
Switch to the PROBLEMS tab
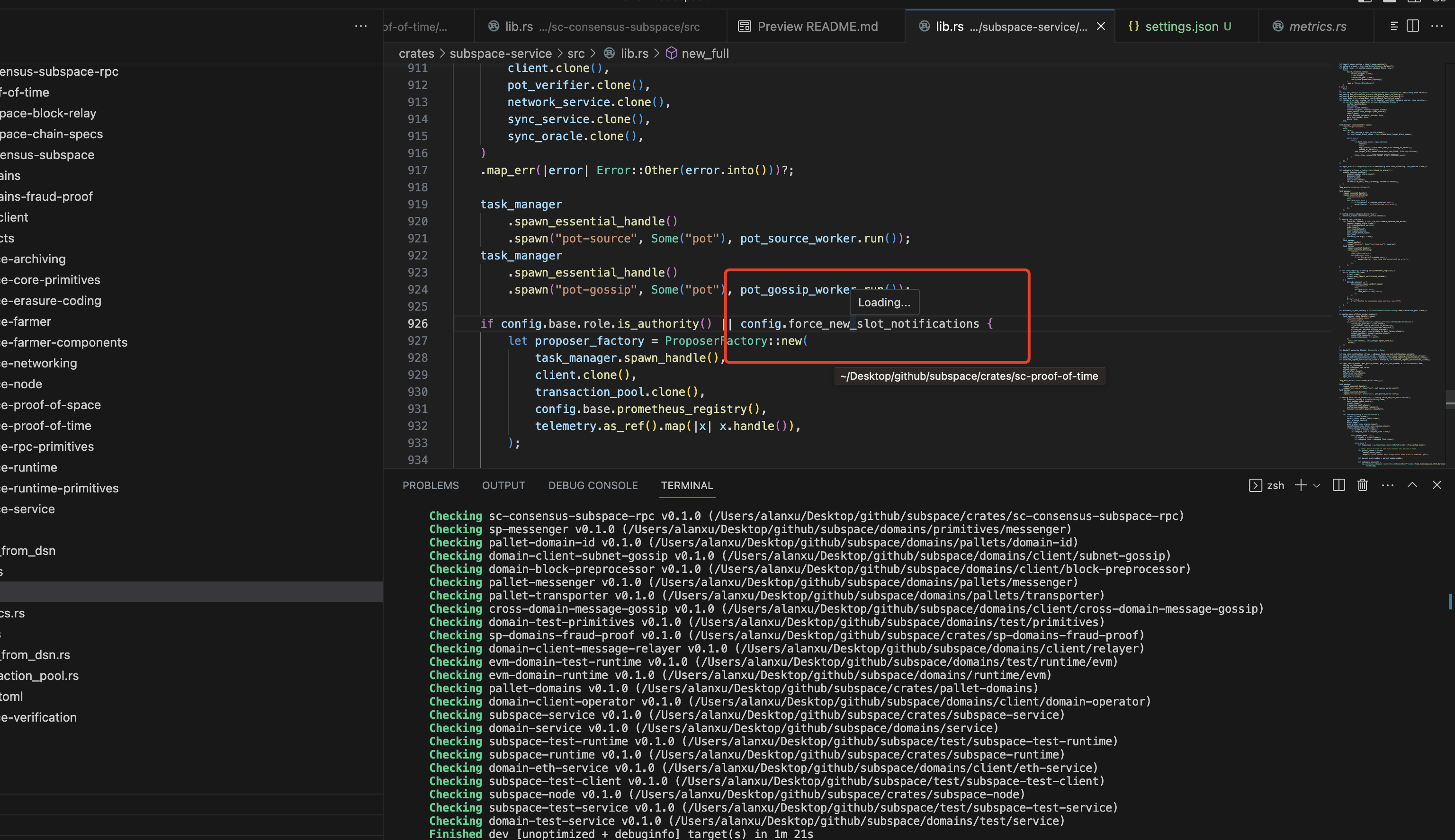pyautogui.click(x=431, y=485)
